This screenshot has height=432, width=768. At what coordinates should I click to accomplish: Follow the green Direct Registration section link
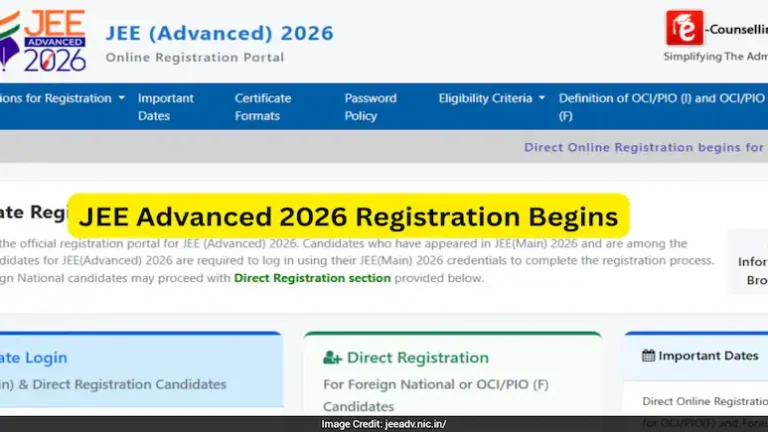click(x=312, y=278)
